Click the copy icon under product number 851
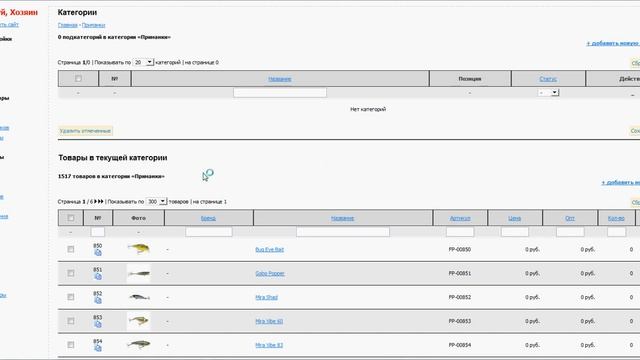Image resolution: width=640 pixels, height=360 pixels. (x=98, y=277)
